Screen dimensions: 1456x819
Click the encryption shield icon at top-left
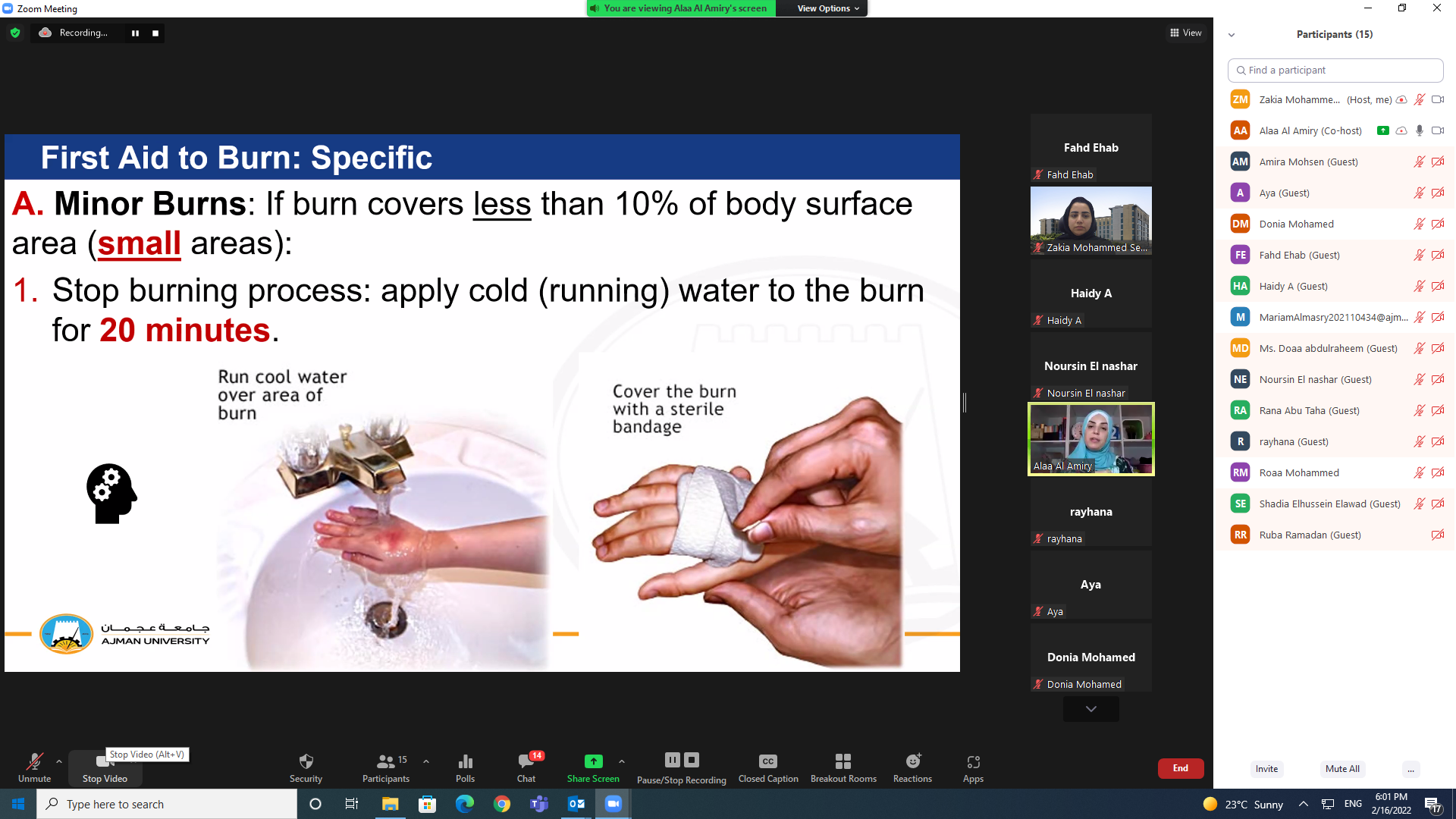click(x=15, y=33)
